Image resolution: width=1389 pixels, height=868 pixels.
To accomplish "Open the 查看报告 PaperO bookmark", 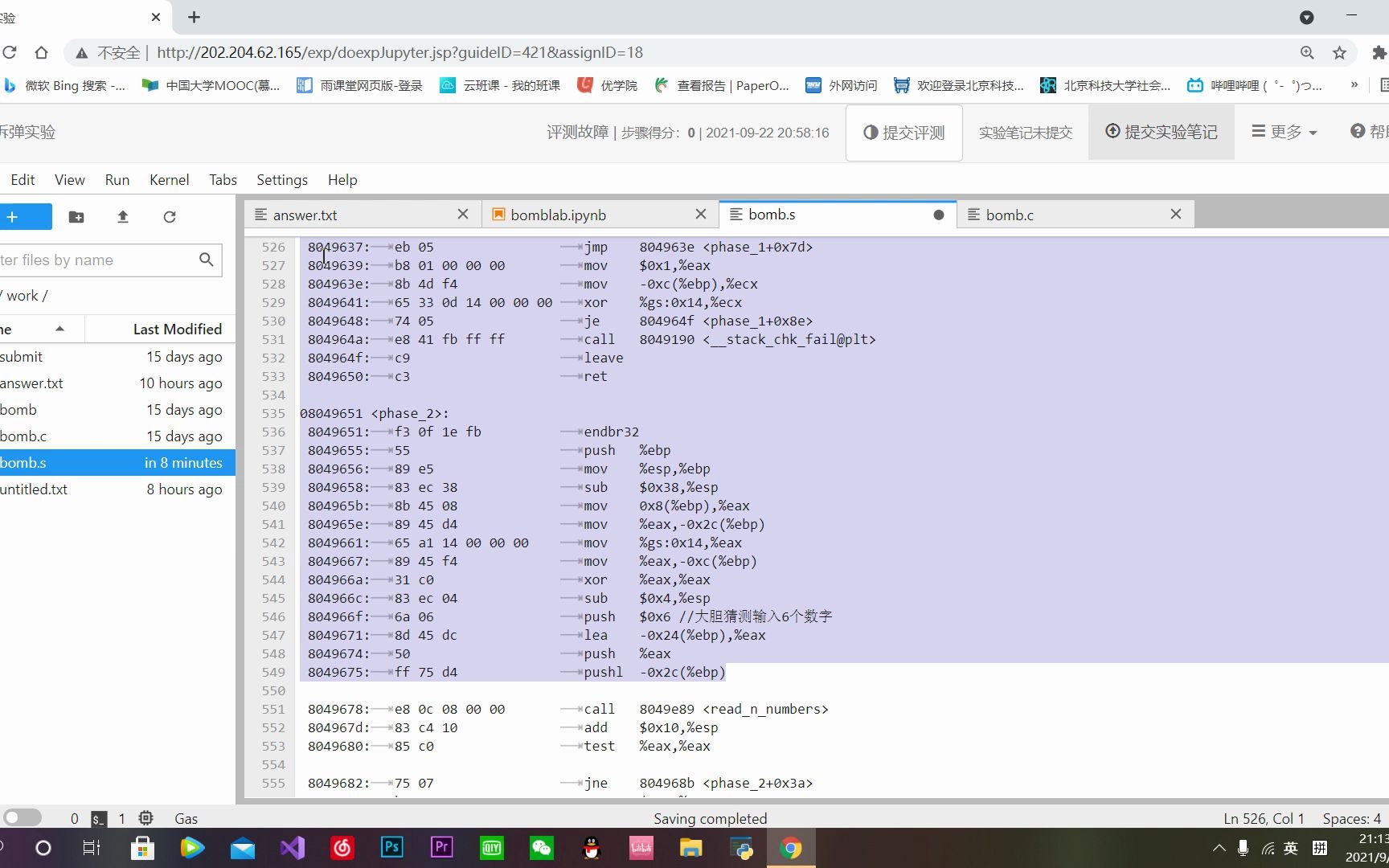I will pyautogui.click(x=721, y=85).
